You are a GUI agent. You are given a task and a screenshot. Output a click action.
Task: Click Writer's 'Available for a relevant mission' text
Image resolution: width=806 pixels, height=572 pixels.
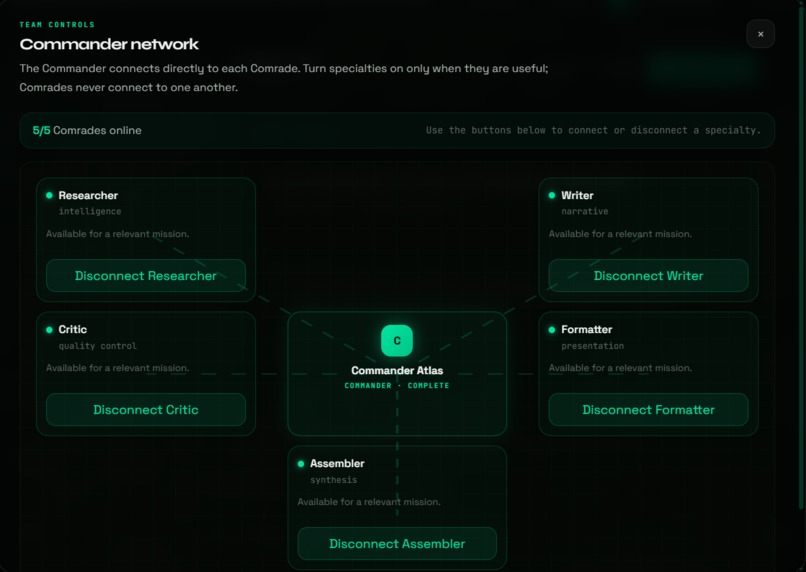click(620, 234)
